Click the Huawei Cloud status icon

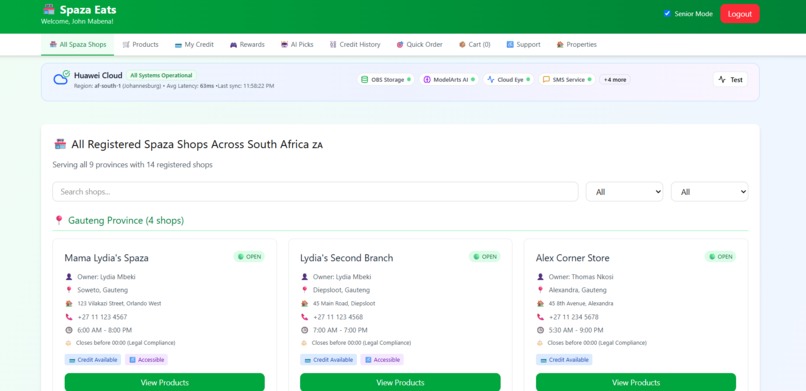61,78
